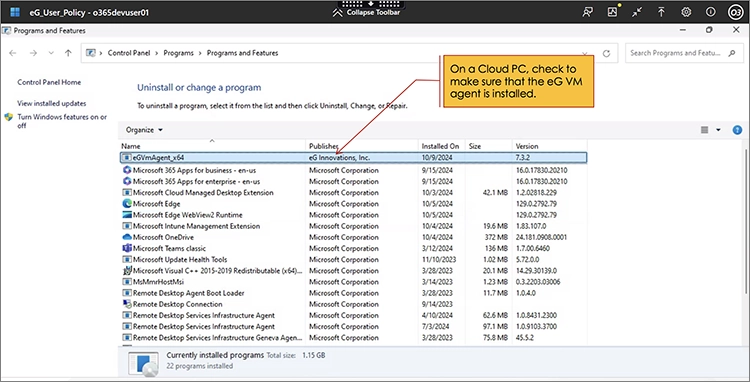
Task: Select the Microsoft OneDrive cloud icon
Action: click(127, 237)
